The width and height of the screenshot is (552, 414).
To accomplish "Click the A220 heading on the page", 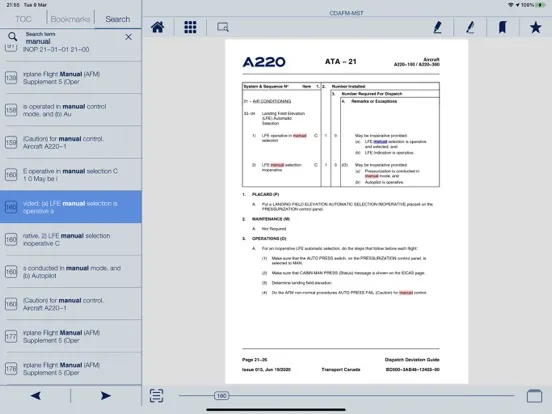I will [264, 62].
